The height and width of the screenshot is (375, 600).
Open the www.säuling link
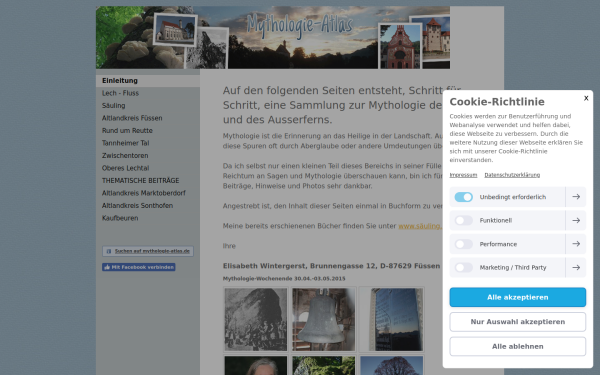click(420, 226)
